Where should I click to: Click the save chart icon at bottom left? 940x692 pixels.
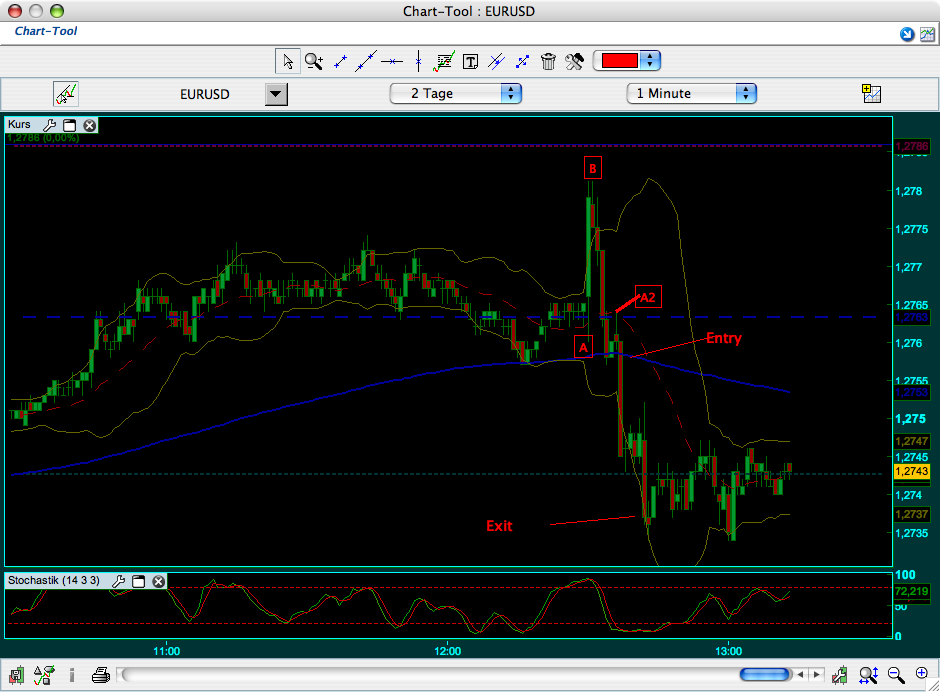tap(16, 675)
